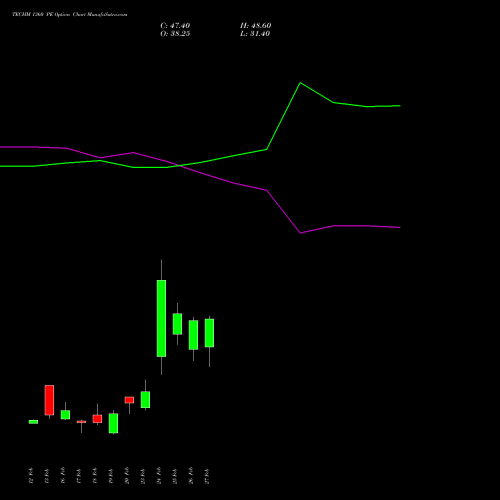500x500 pixels.
Task: Select the tall green candlestick for 24 Feb
Action: click(x=161, y=318)
